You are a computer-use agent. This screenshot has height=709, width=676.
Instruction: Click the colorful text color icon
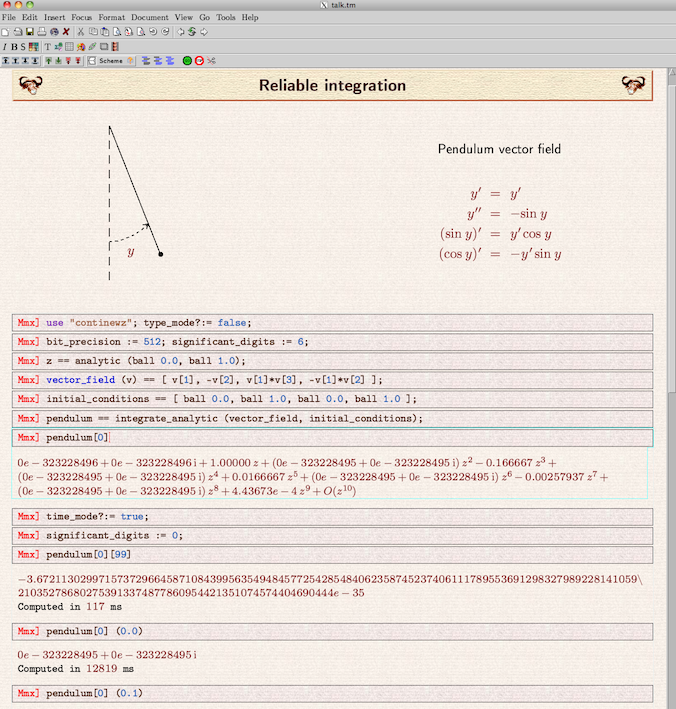(x=33, y=46)
